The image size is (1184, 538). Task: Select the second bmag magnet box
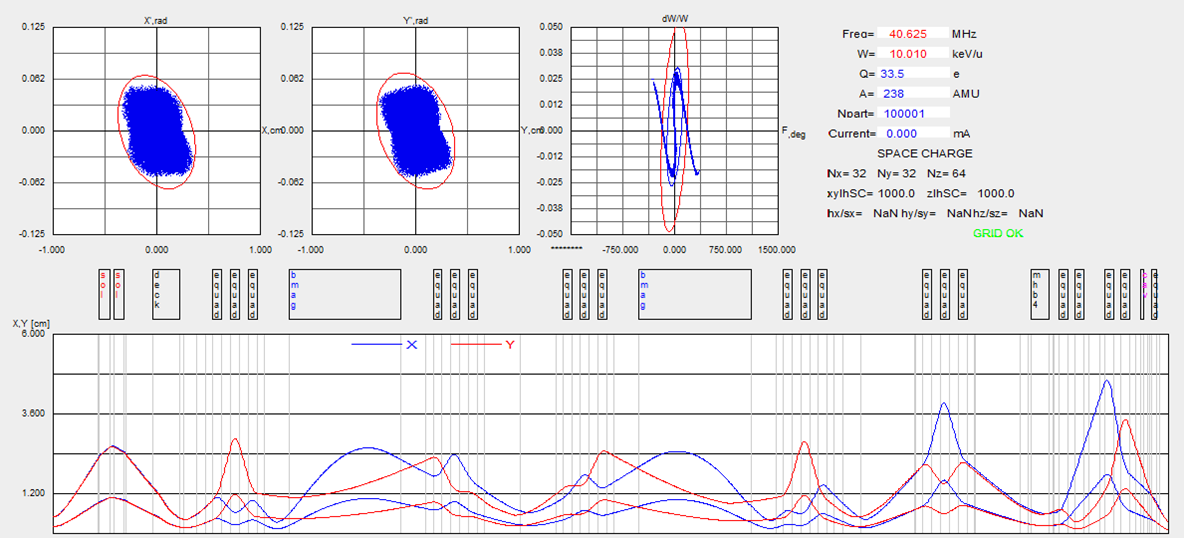694,293
